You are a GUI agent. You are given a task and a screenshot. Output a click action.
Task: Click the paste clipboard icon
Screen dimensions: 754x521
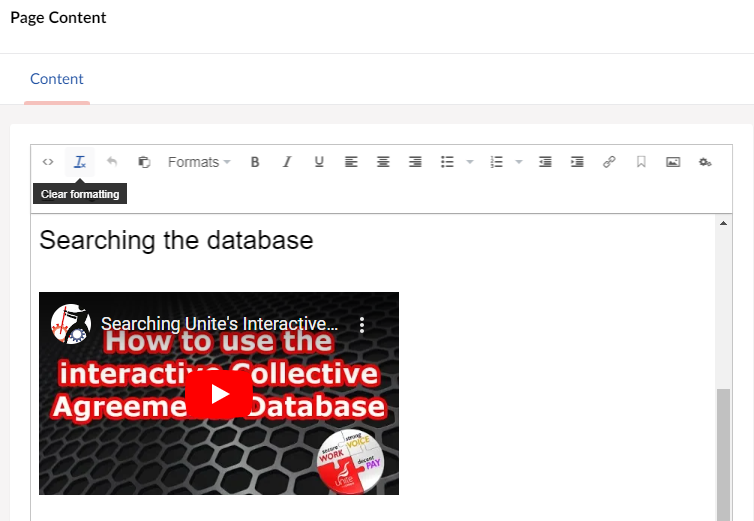(x=144, y=162)
